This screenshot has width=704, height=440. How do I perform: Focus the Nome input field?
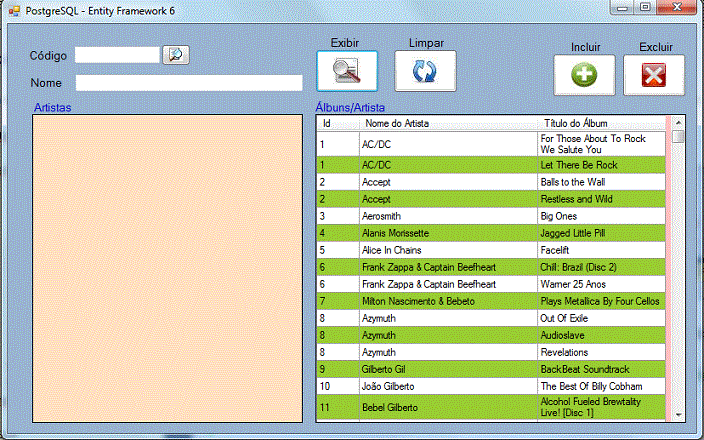(189, 83)
